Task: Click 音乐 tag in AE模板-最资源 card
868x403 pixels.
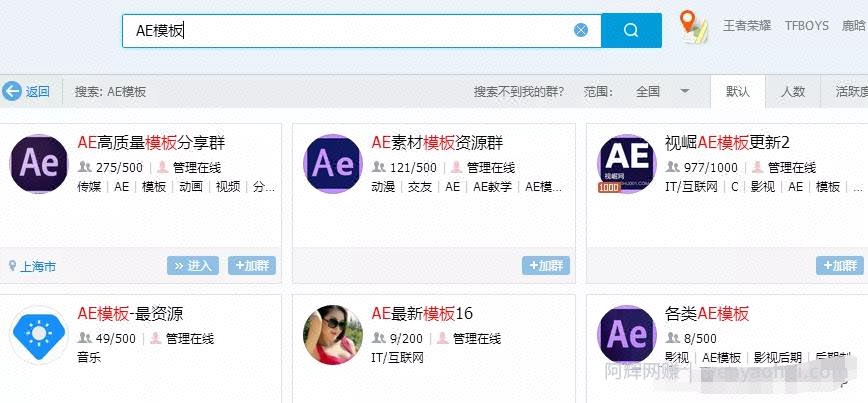Action: pos(89,358)
